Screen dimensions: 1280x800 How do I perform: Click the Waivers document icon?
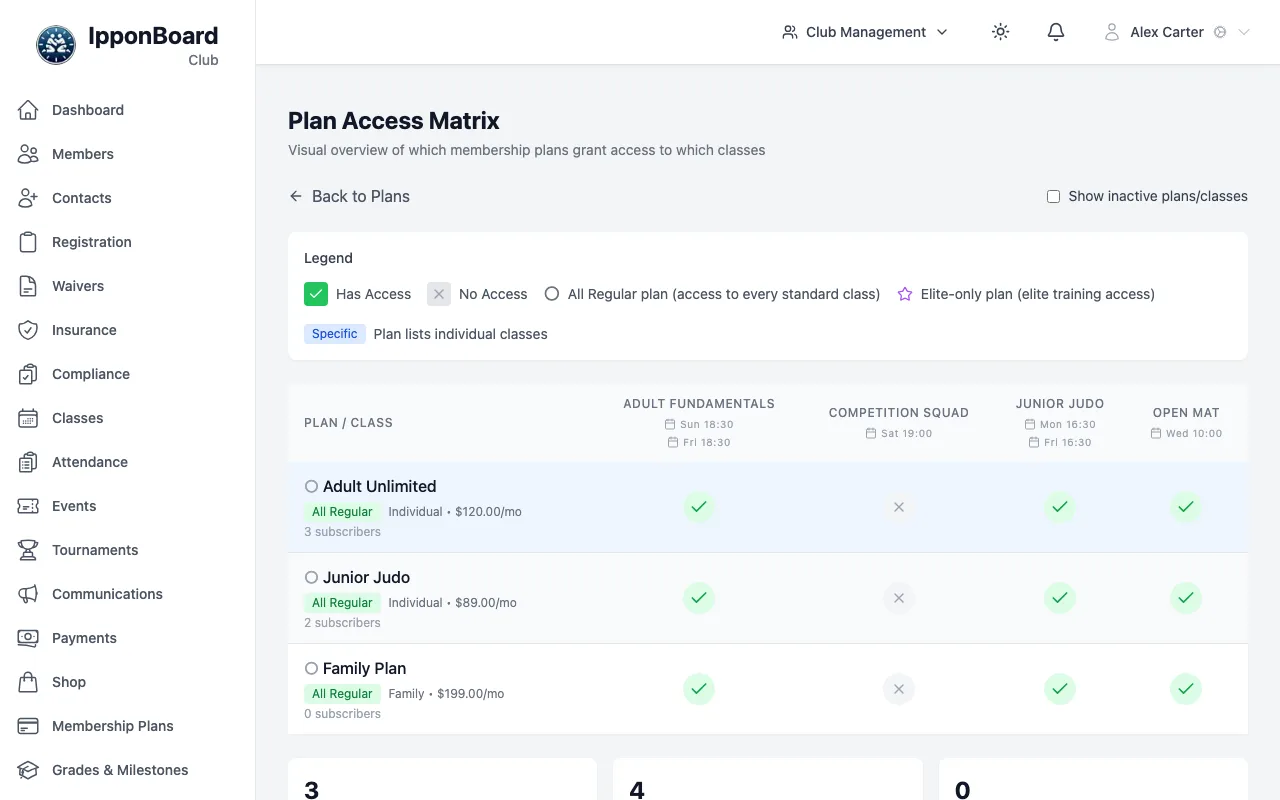click(x=28, y=286)
